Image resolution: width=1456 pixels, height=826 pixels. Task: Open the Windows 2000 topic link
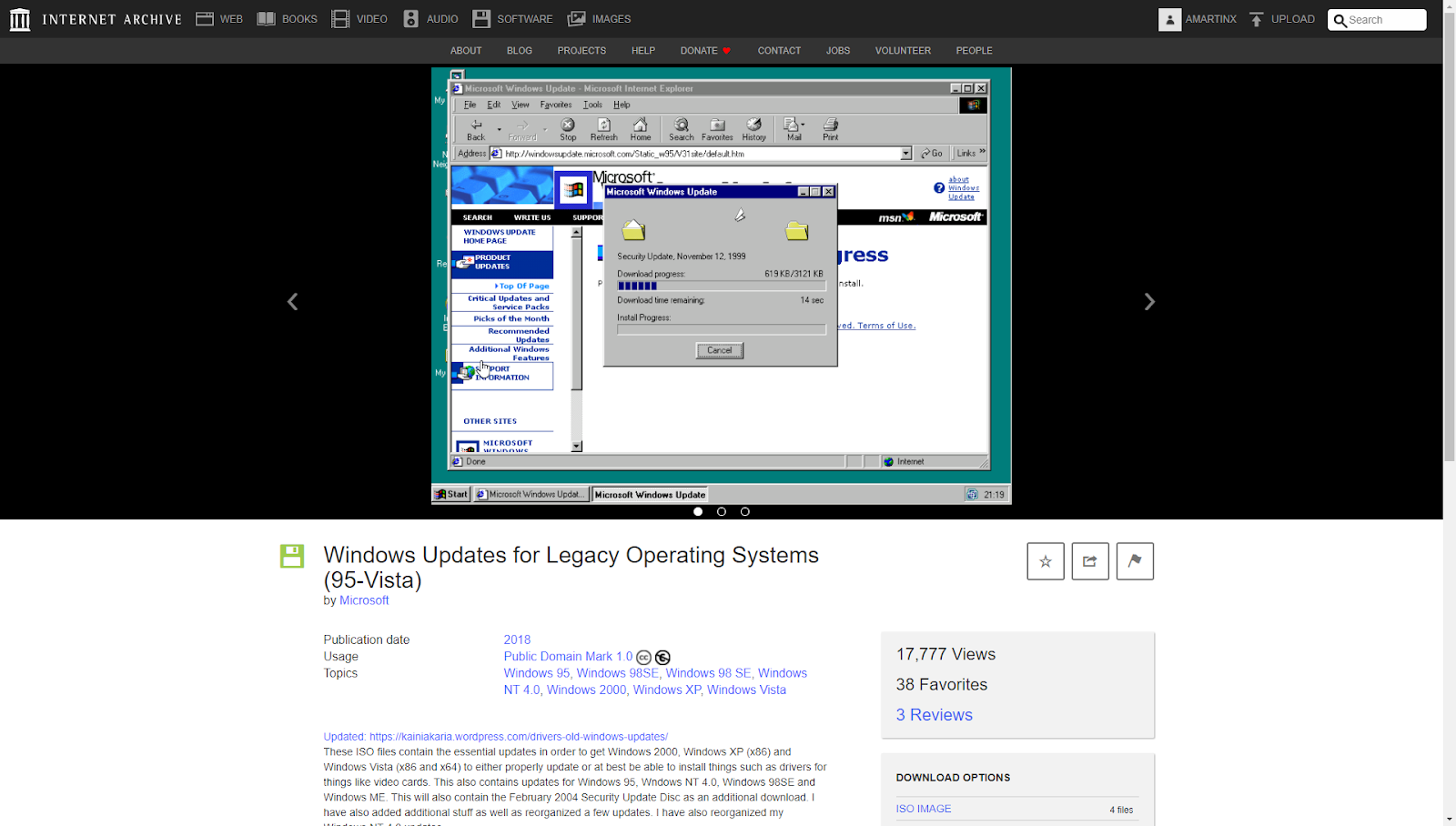click(x=586, y=690)
